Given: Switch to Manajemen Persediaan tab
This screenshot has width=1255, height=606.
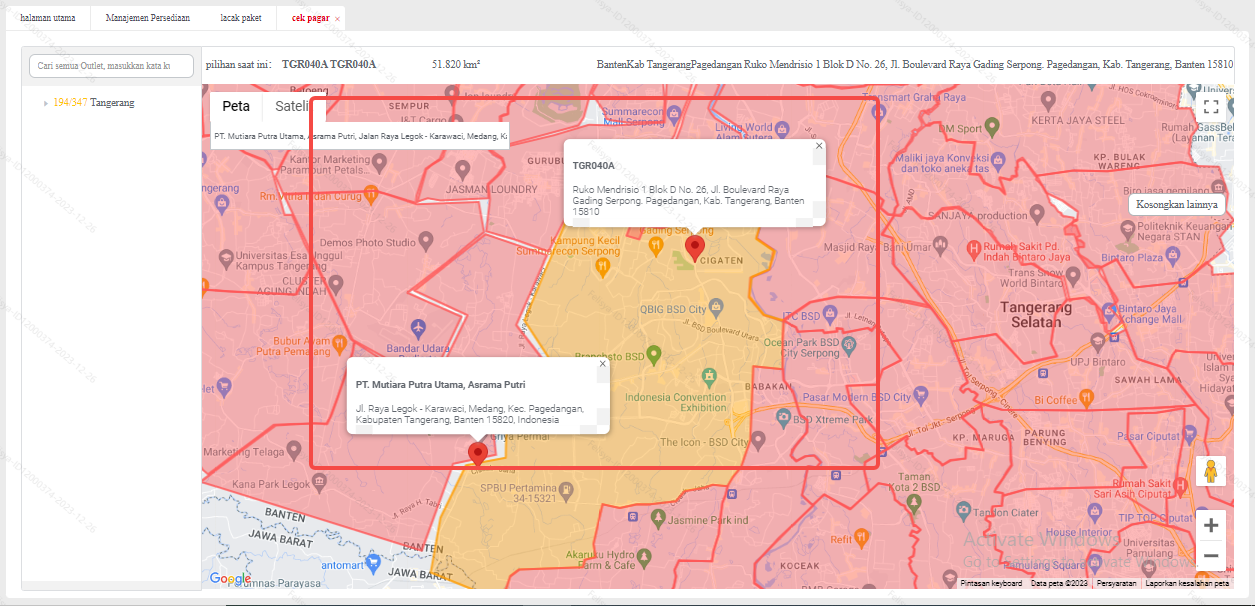Looking at the screenshot, I should click(147, 18).
